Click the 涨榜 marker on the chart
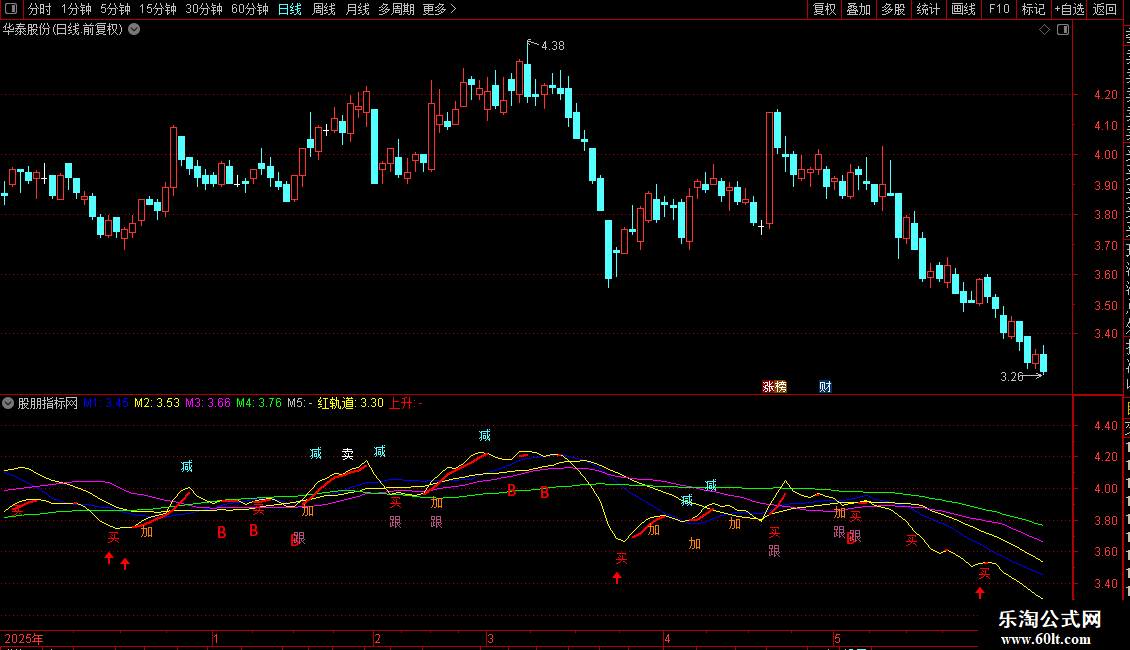Screen dimensions: 1130x650 point(775,387)
